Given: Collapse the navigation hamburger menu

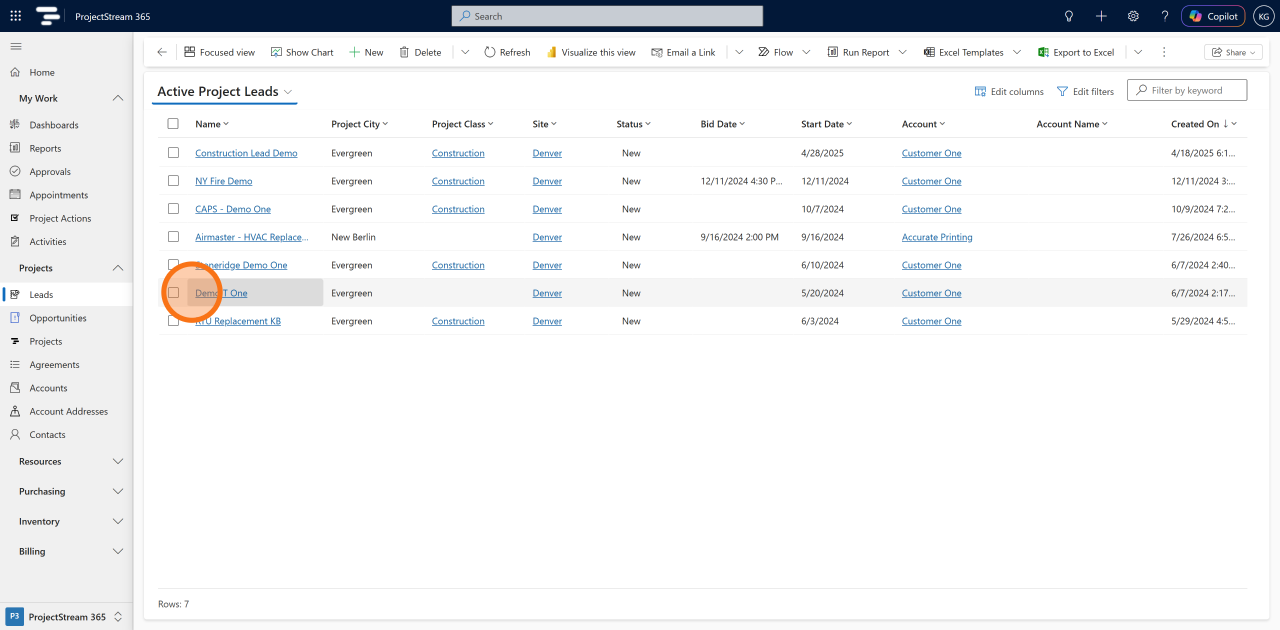Looking at the screenshot, I should point(16,46).
